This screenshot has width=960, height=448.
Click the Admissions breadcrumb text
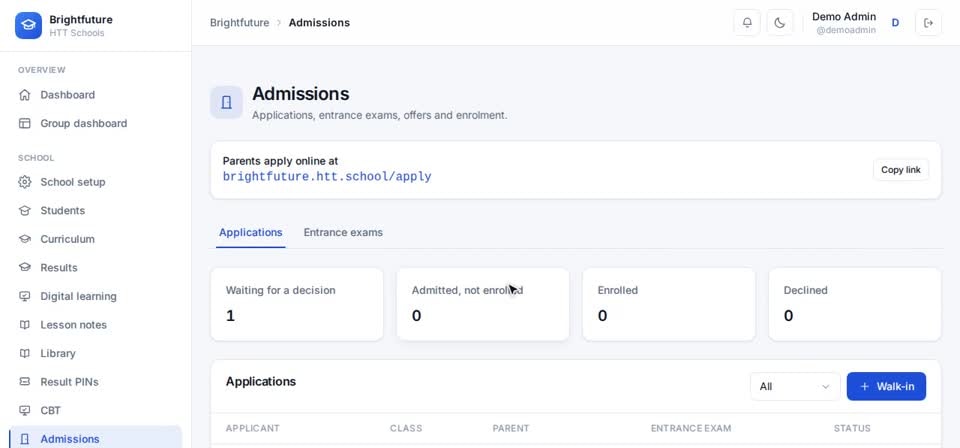click(x=320, y=23)
